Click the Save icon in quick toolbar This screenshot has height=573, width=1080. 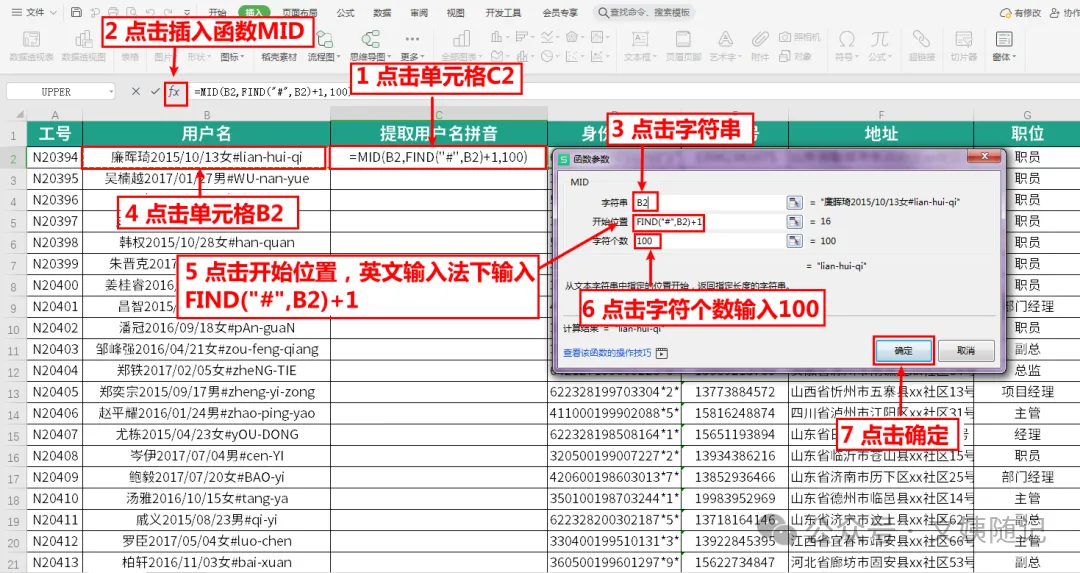click(x=76, y=12)
